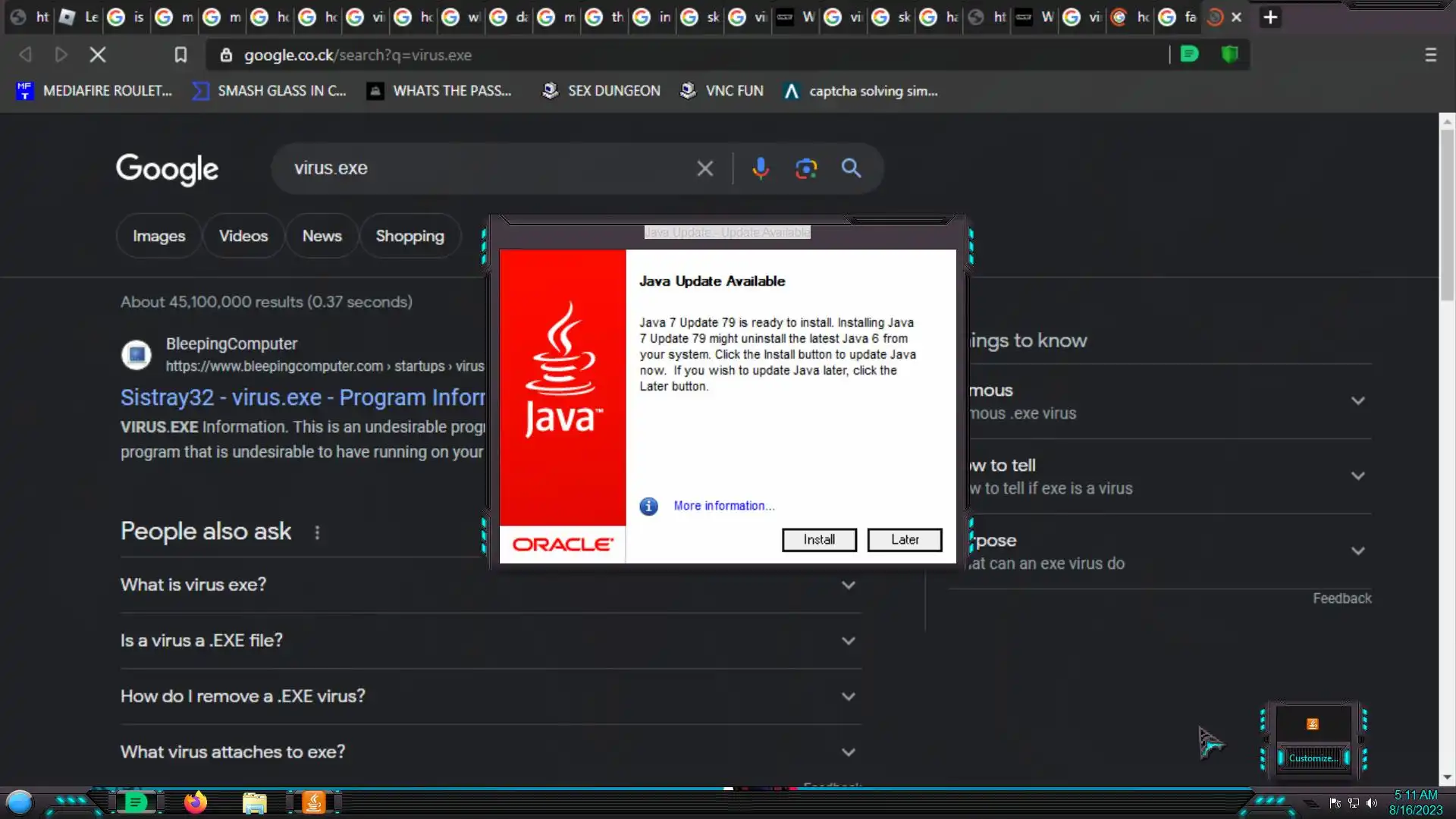Expand "What is virus exe?" question
The image size is (1456, 819).
click(x=490, y=585)
